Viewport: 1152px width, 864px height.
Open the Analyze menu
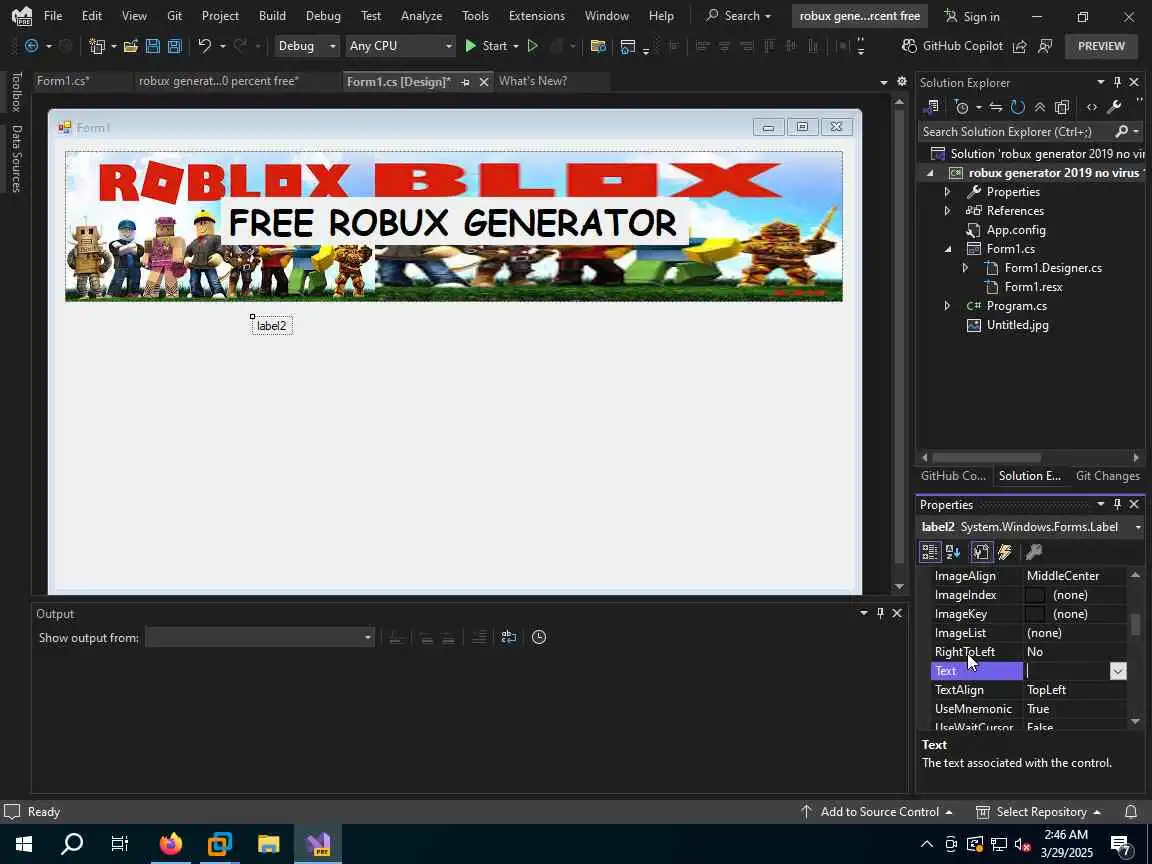[422, 15]
